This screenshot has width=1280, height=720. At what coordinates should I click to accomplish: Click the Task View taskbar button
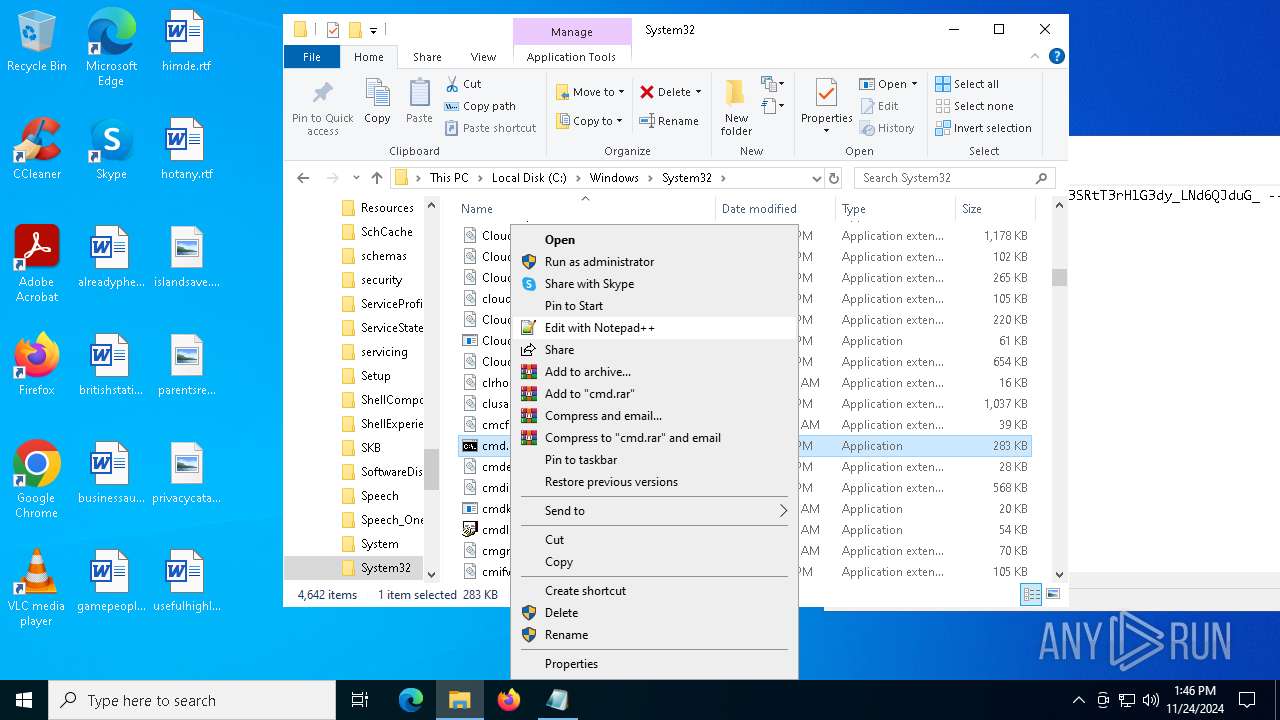click(x=361, y=700)
